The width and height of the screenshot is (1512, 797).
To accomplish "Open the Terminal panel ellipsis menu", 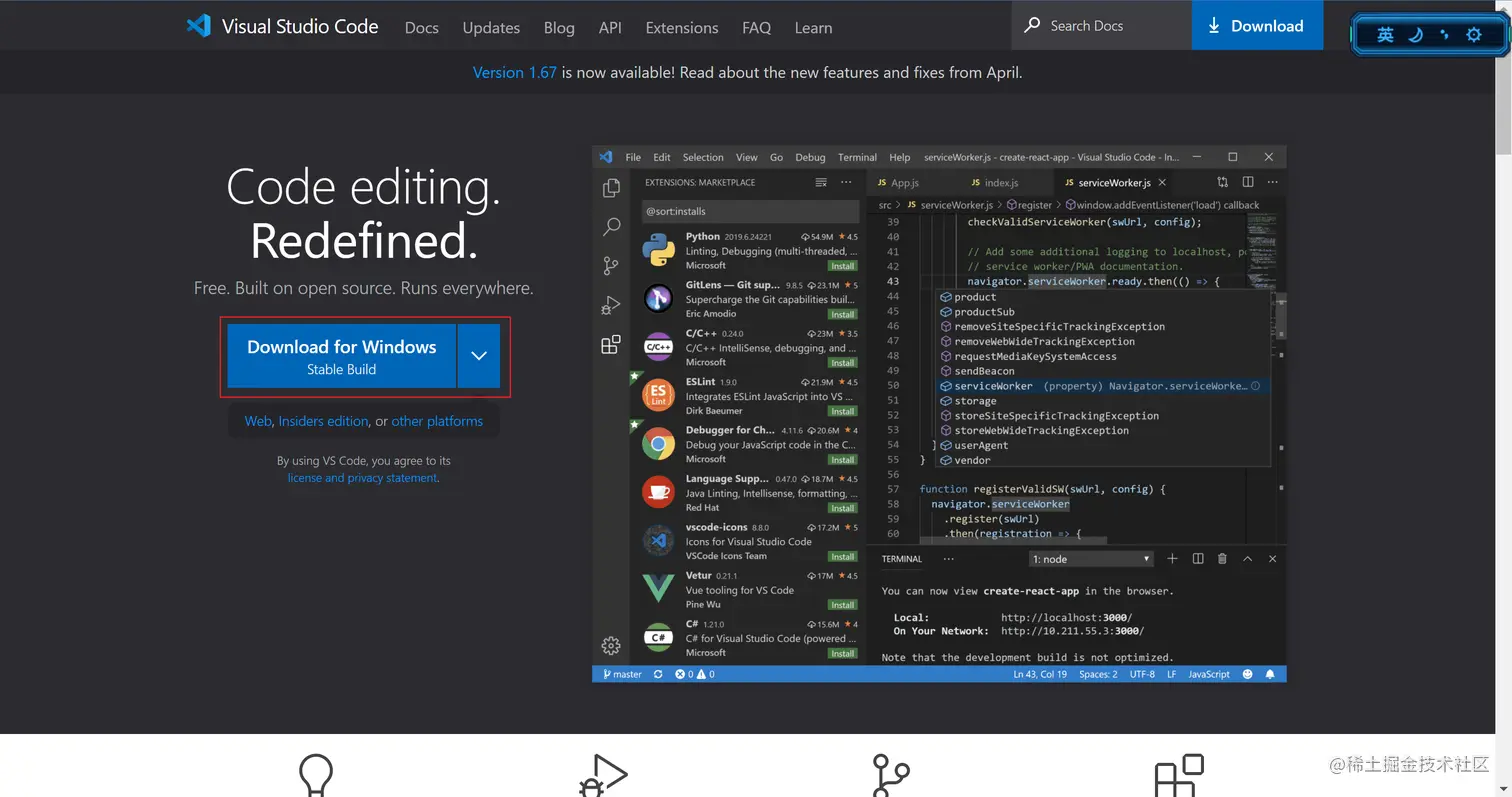I will (x=949, y=559).
